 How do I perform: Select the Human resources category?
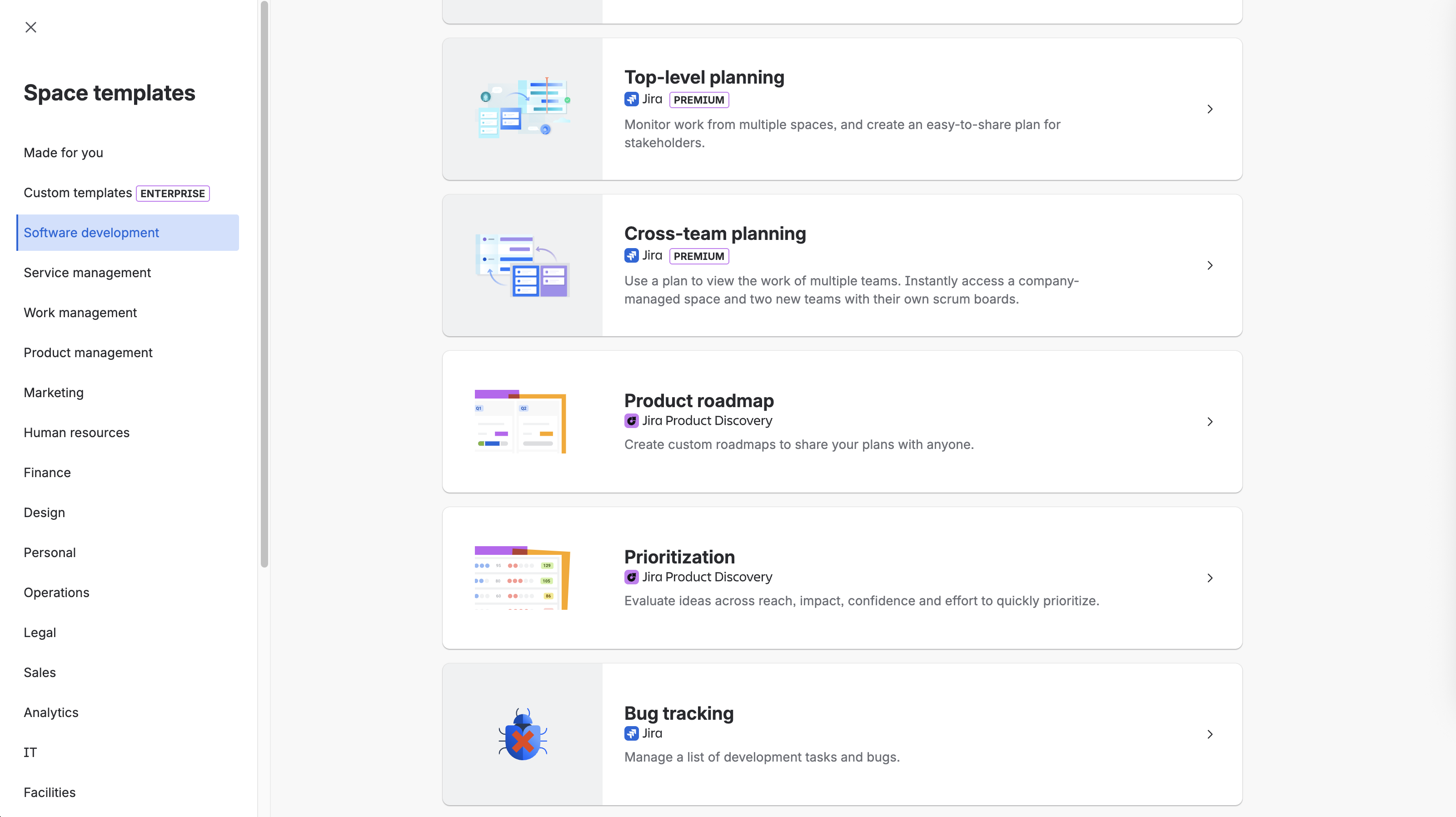coord(76,432)
